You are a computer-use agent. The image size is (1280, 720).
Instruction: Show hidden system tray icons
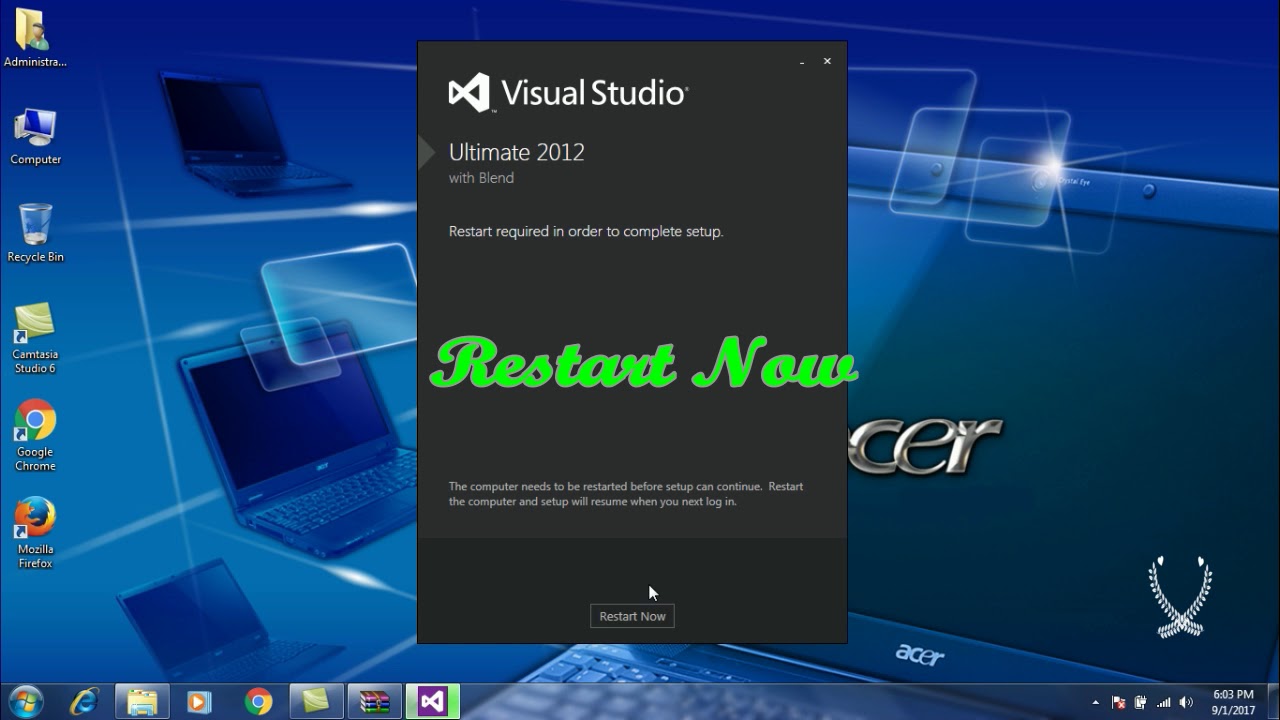coord(1096,702)
